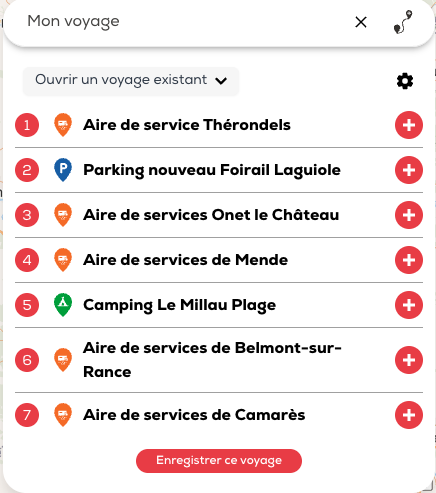Image resolution: width=436 pixels, height=493 pixels.
Task: Close the Mon voyage search with X
Action: (x=361, y=22)
